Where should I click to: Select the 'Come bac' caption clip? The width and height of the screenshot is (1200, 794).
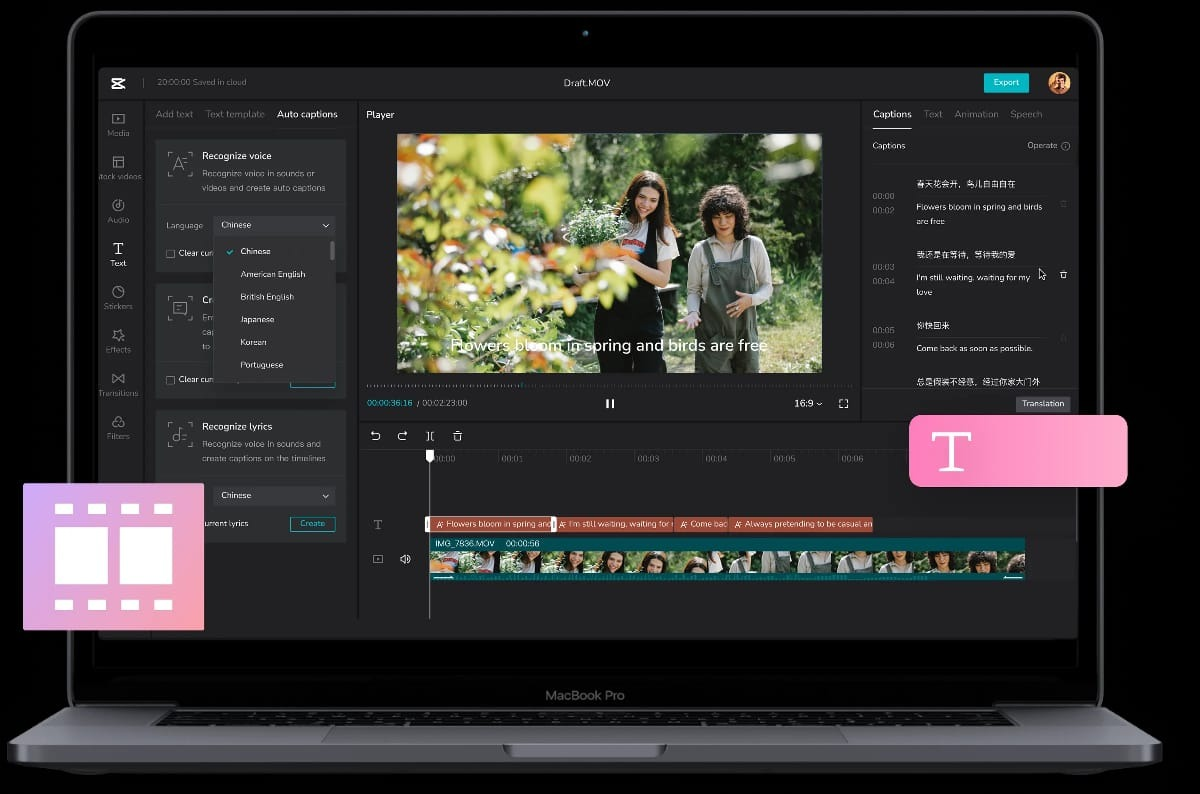[701, 524]
